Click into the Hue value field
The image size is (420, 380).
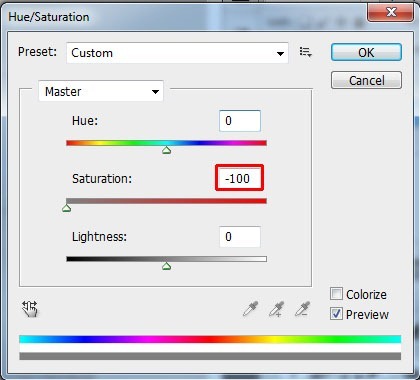[240, 121]
